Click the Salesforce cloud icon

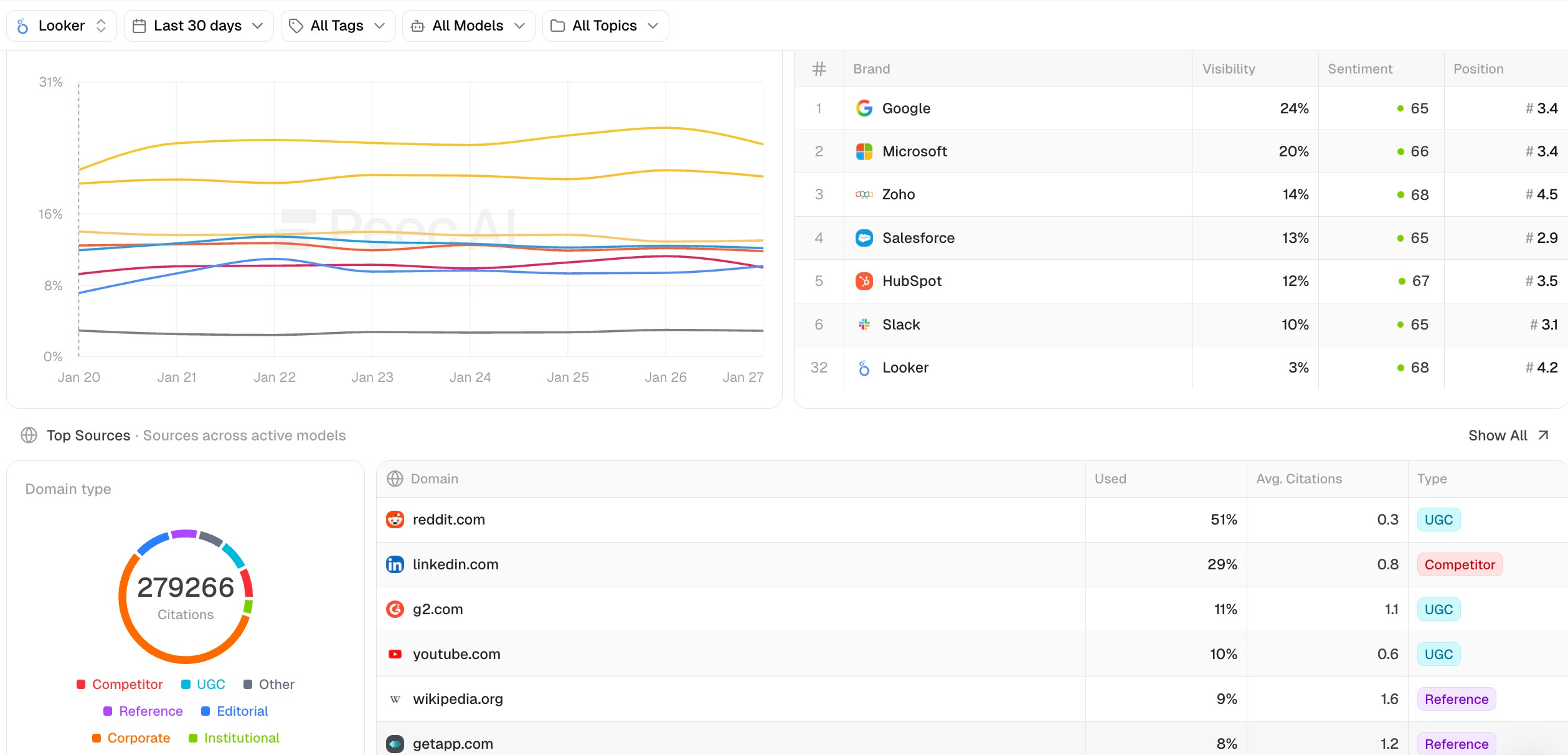click(864, 238)
